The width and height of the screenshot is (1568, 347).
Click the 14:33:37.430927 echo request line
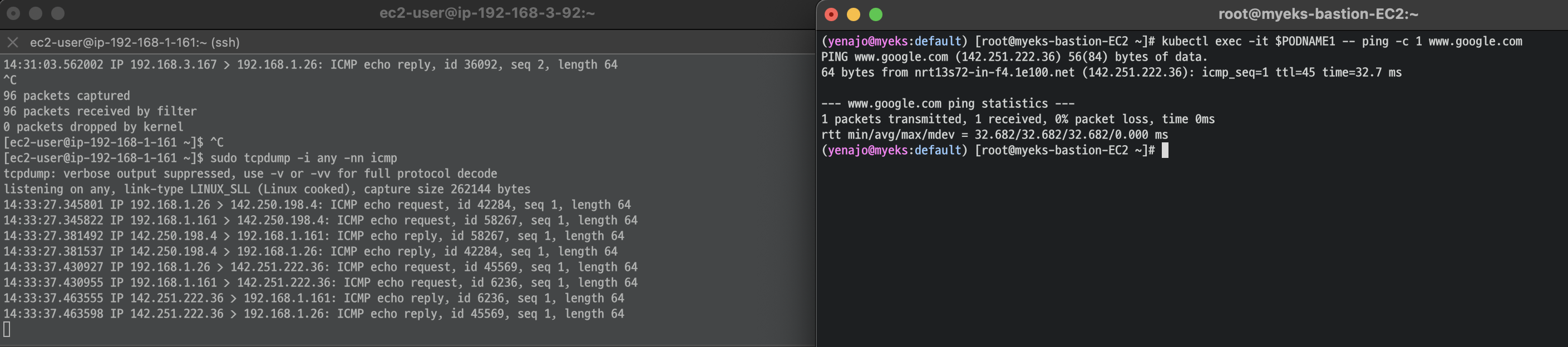(321, 267)
